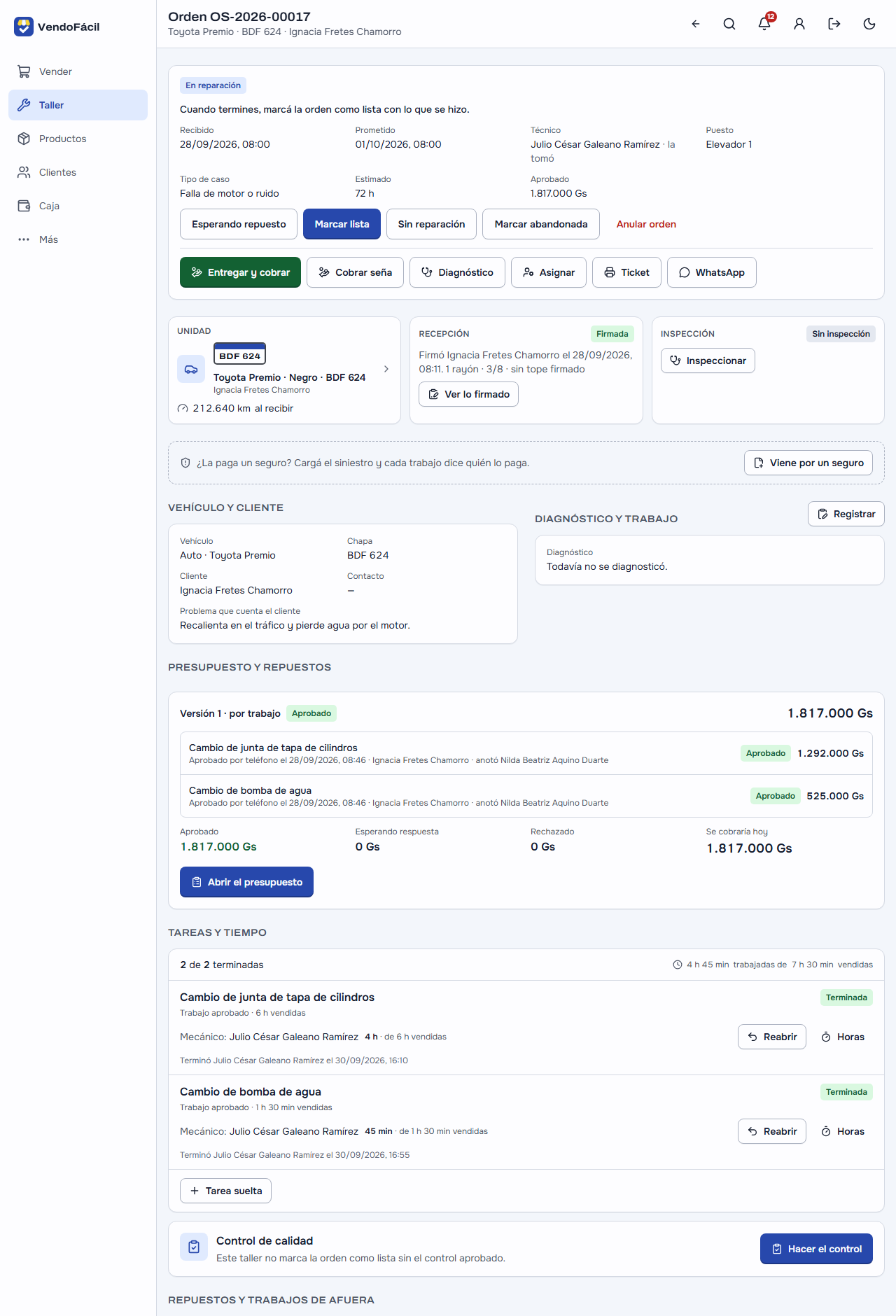This screenshot has width=896, height=1316.
Task: Add a Tarea suelta
Action: coord(225,1191)
